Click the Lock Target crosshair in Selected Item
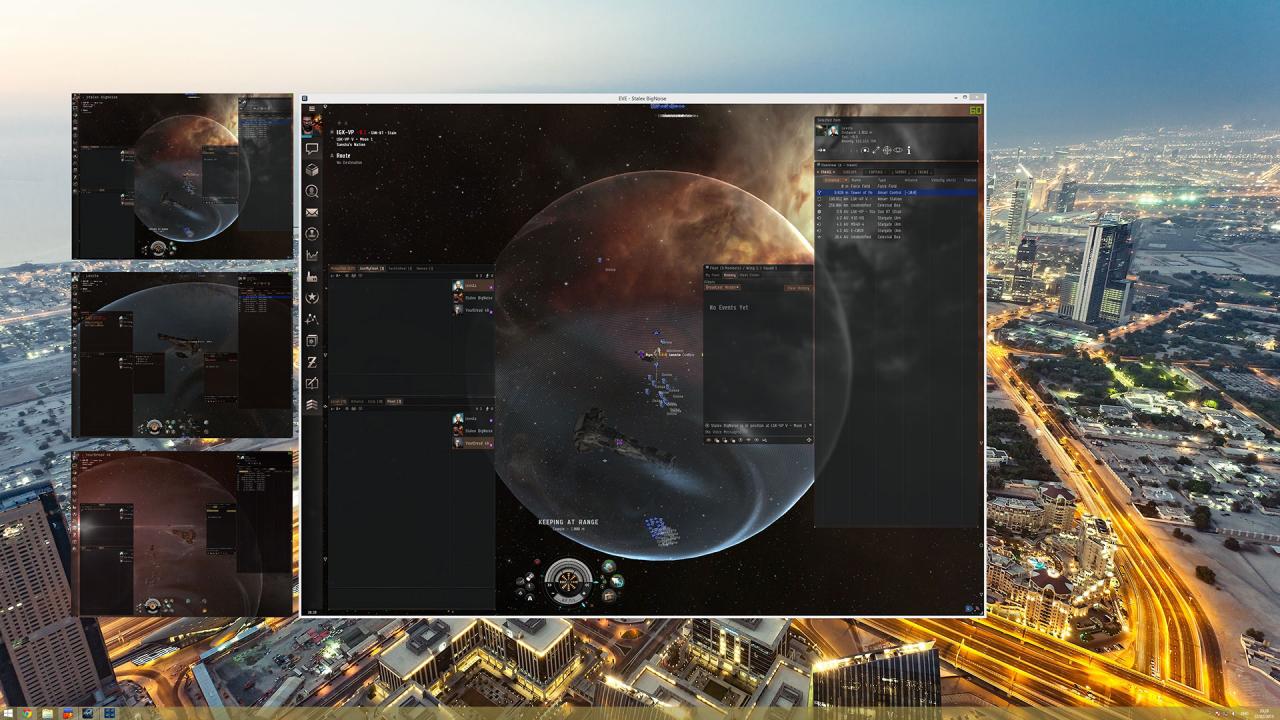Screen dimensions: 1280x720 pos(887,150)
